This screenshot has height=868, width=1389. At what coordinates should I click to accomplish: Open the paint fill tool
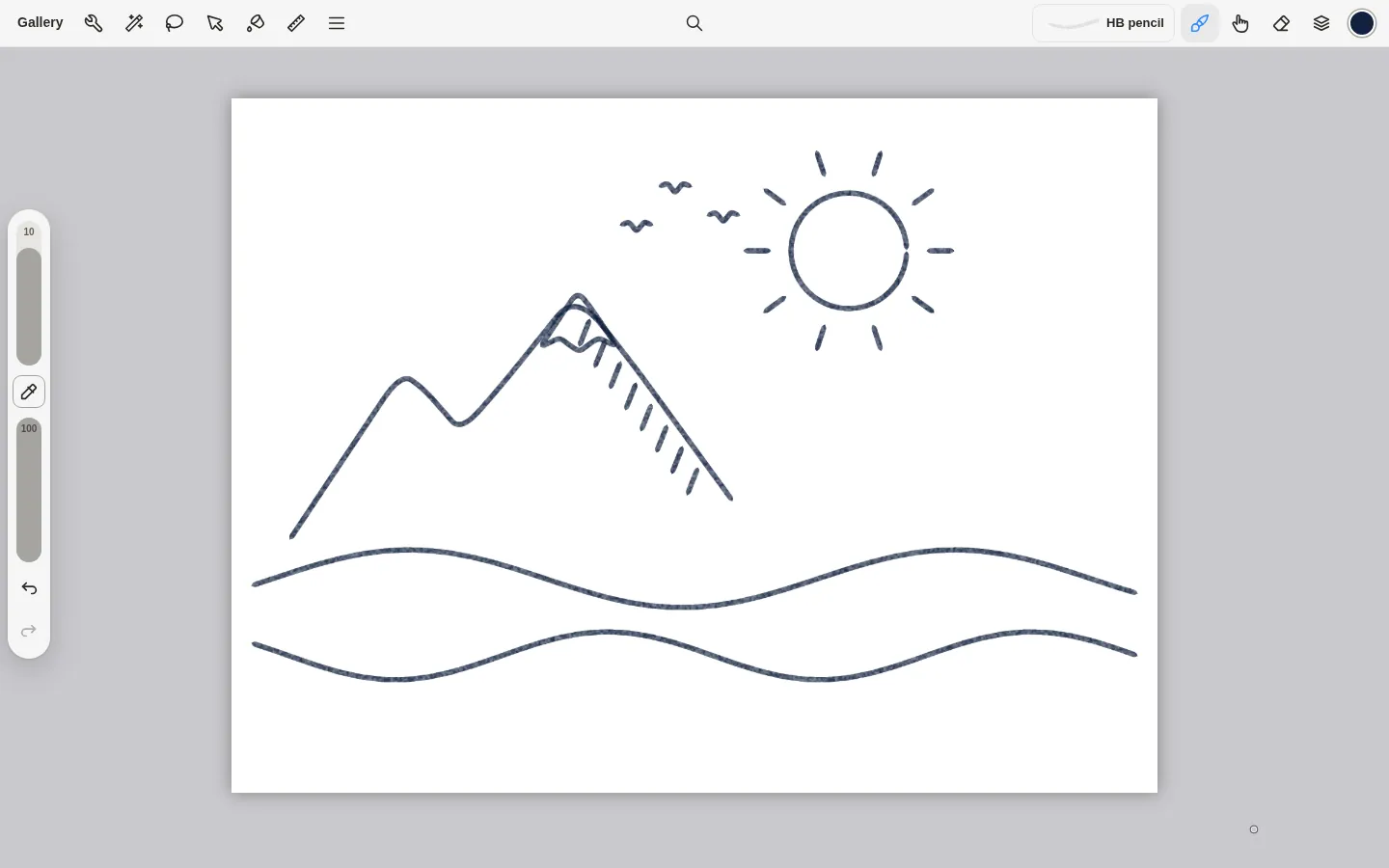[256, 23]
